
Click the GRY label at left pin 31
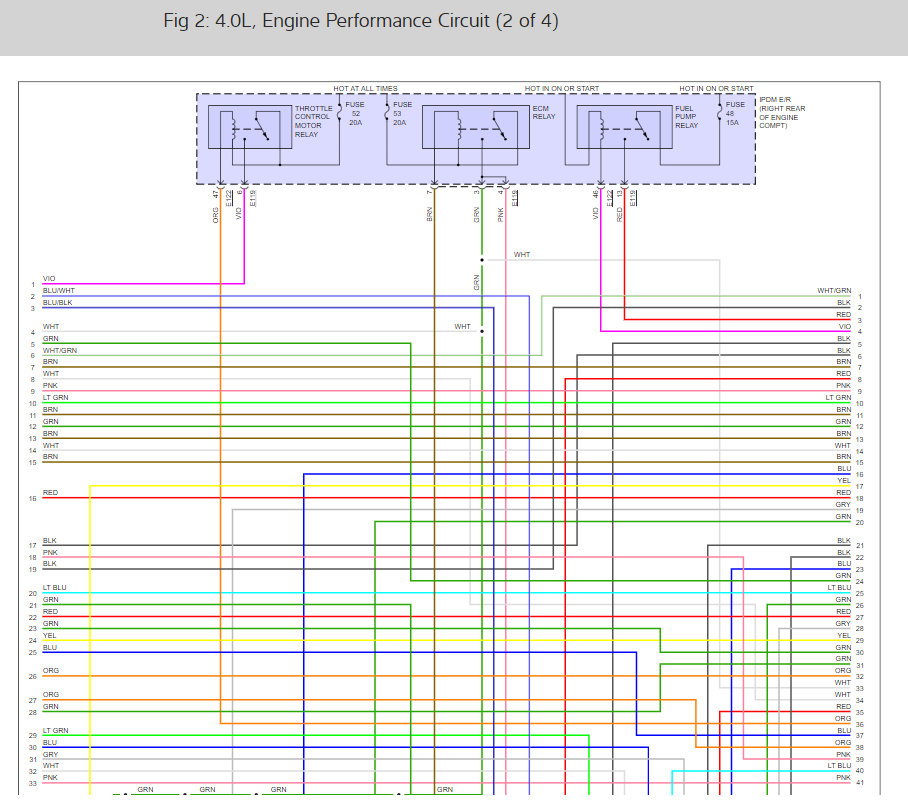click(50, 754)
